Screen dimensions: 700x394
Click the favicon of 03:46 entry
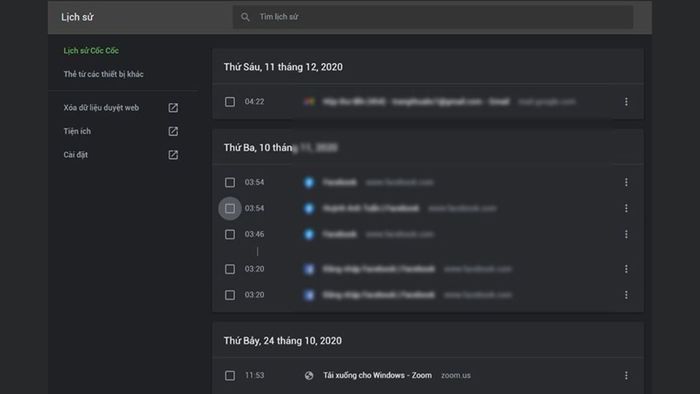[x=309, y=234]
